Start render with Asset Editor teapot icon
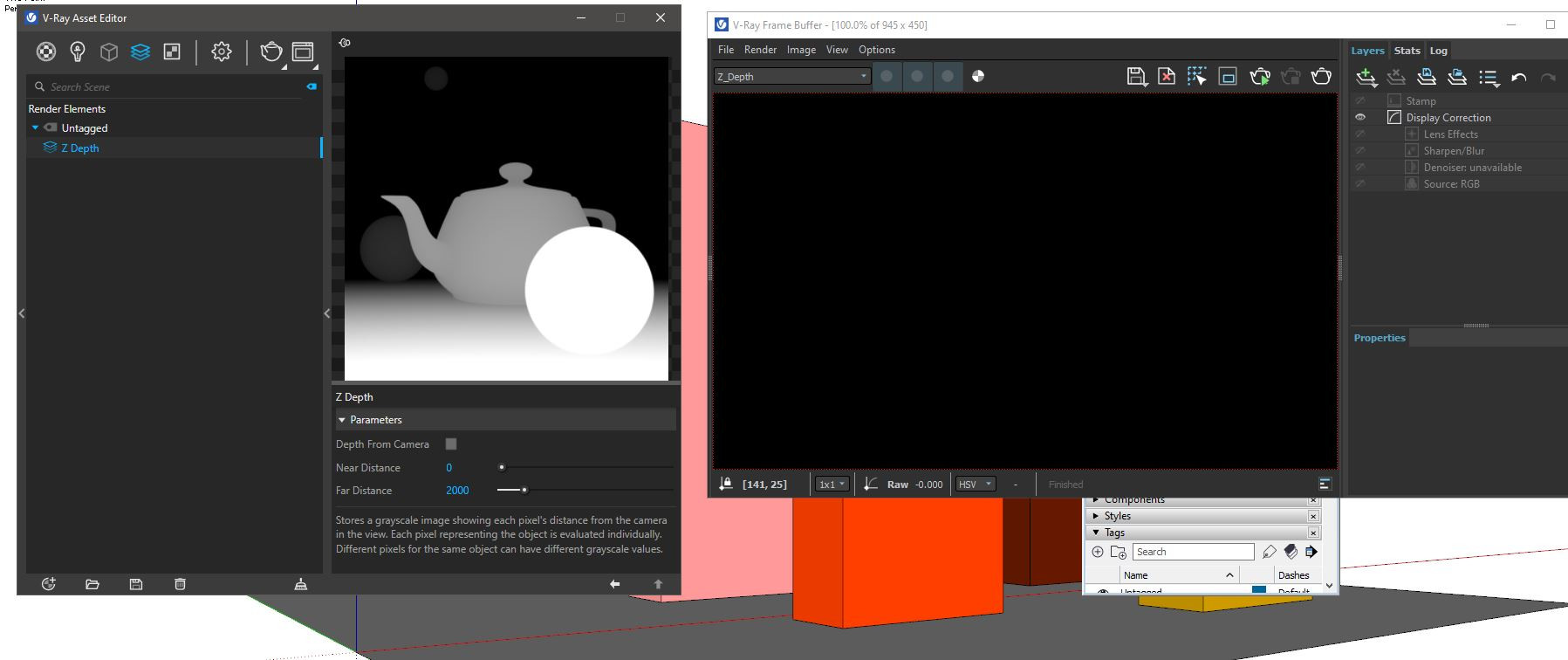The image size is (1568, 660). click(x=271, y=52)
